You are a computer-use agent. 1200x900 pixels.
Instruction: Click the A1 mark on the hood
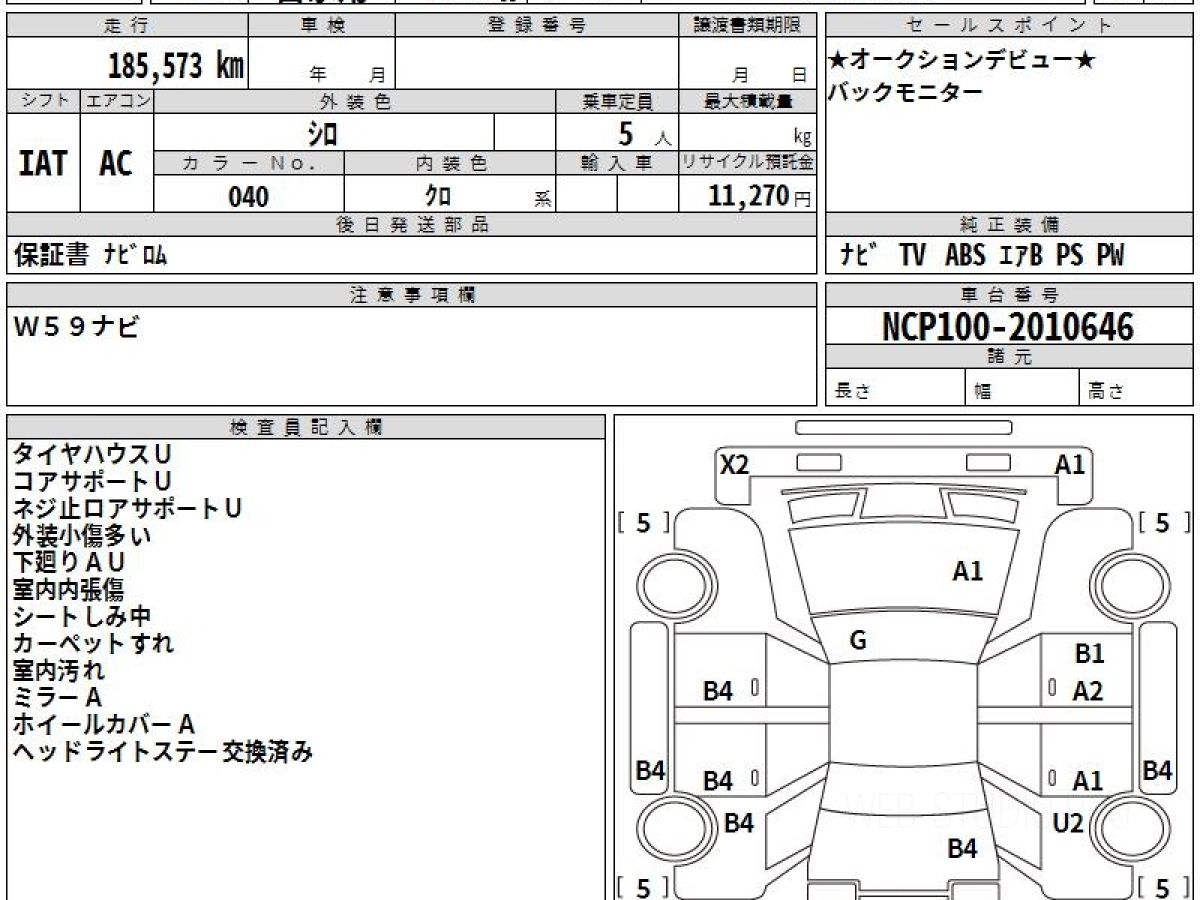coord(967,571)
